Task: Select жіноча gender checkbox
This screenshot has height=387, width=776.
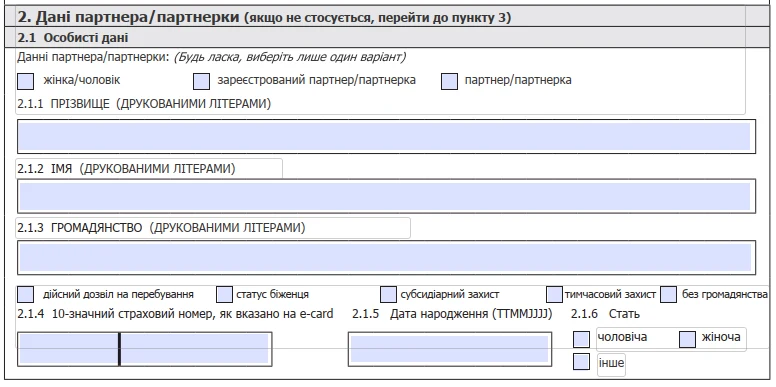Action: (687, 339)
